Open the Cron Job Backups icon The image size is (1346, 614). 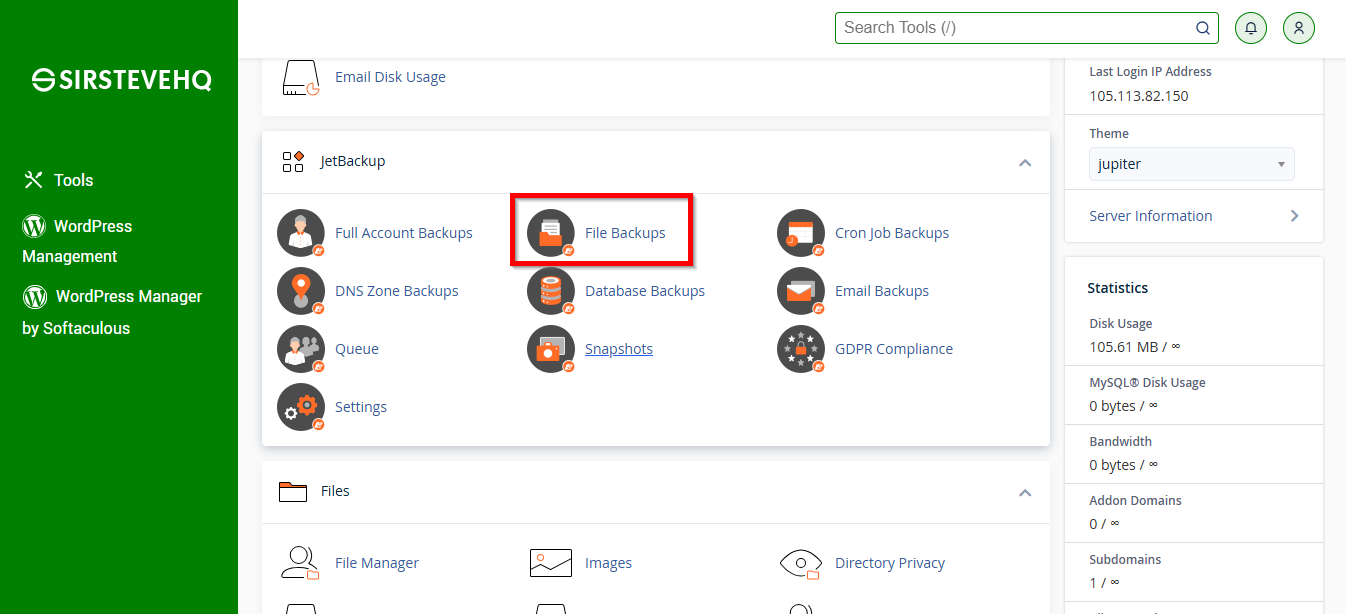tap(801, 233)
